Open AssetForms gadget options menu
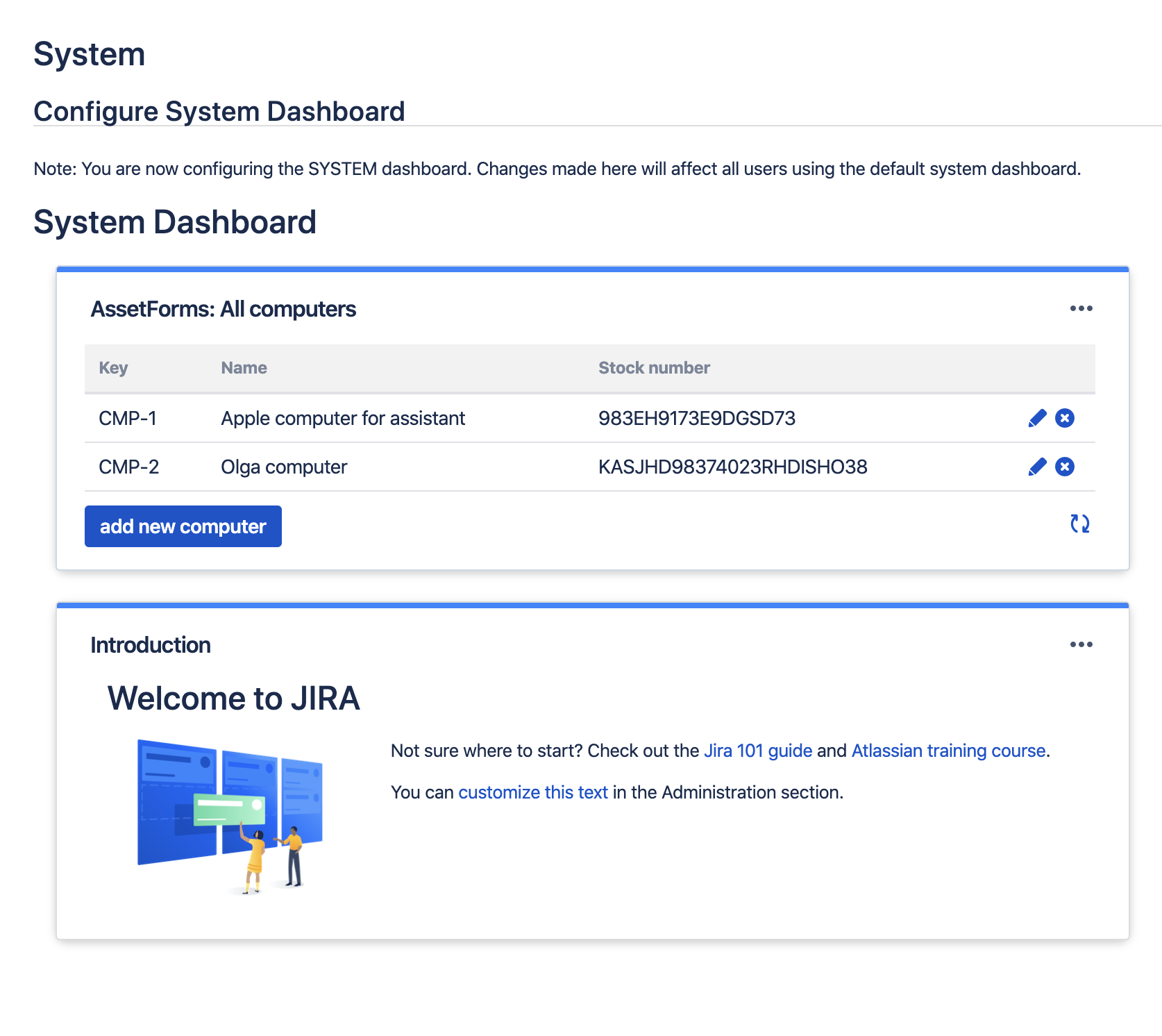 click(1081, 308)
